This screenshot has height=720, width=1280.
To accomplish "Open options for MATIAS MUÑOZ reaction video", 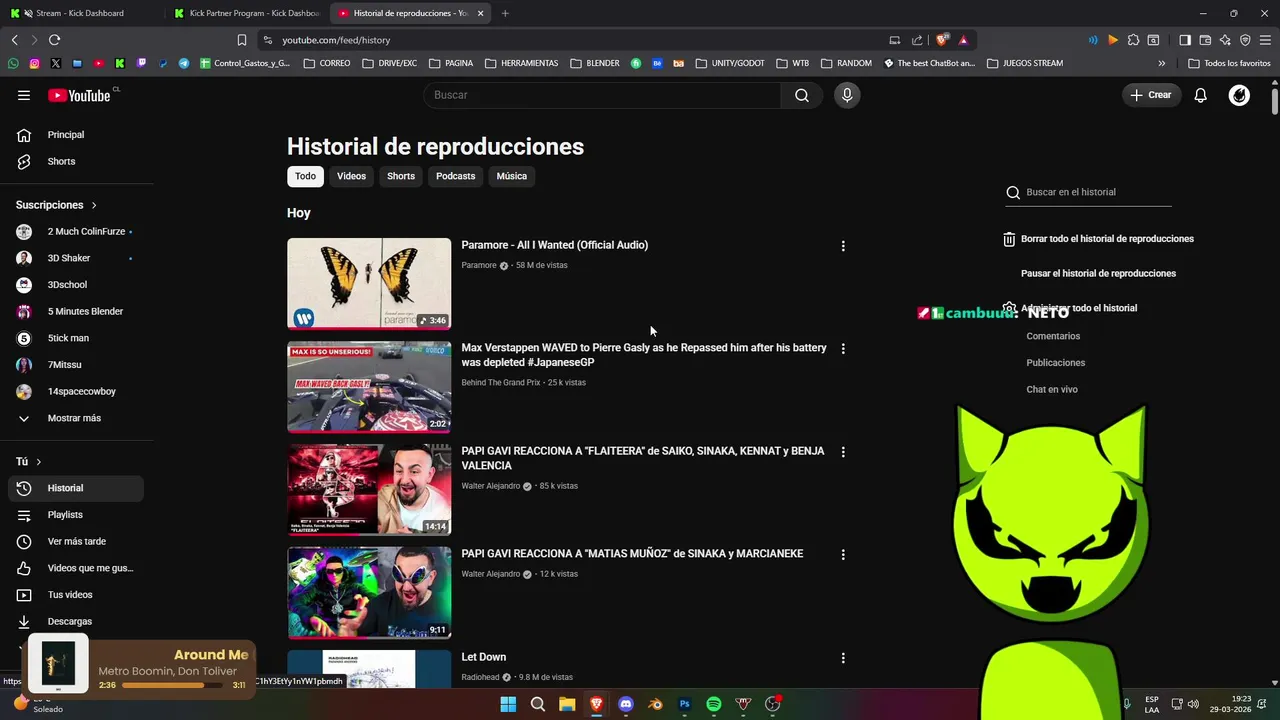I will [843, 555].
